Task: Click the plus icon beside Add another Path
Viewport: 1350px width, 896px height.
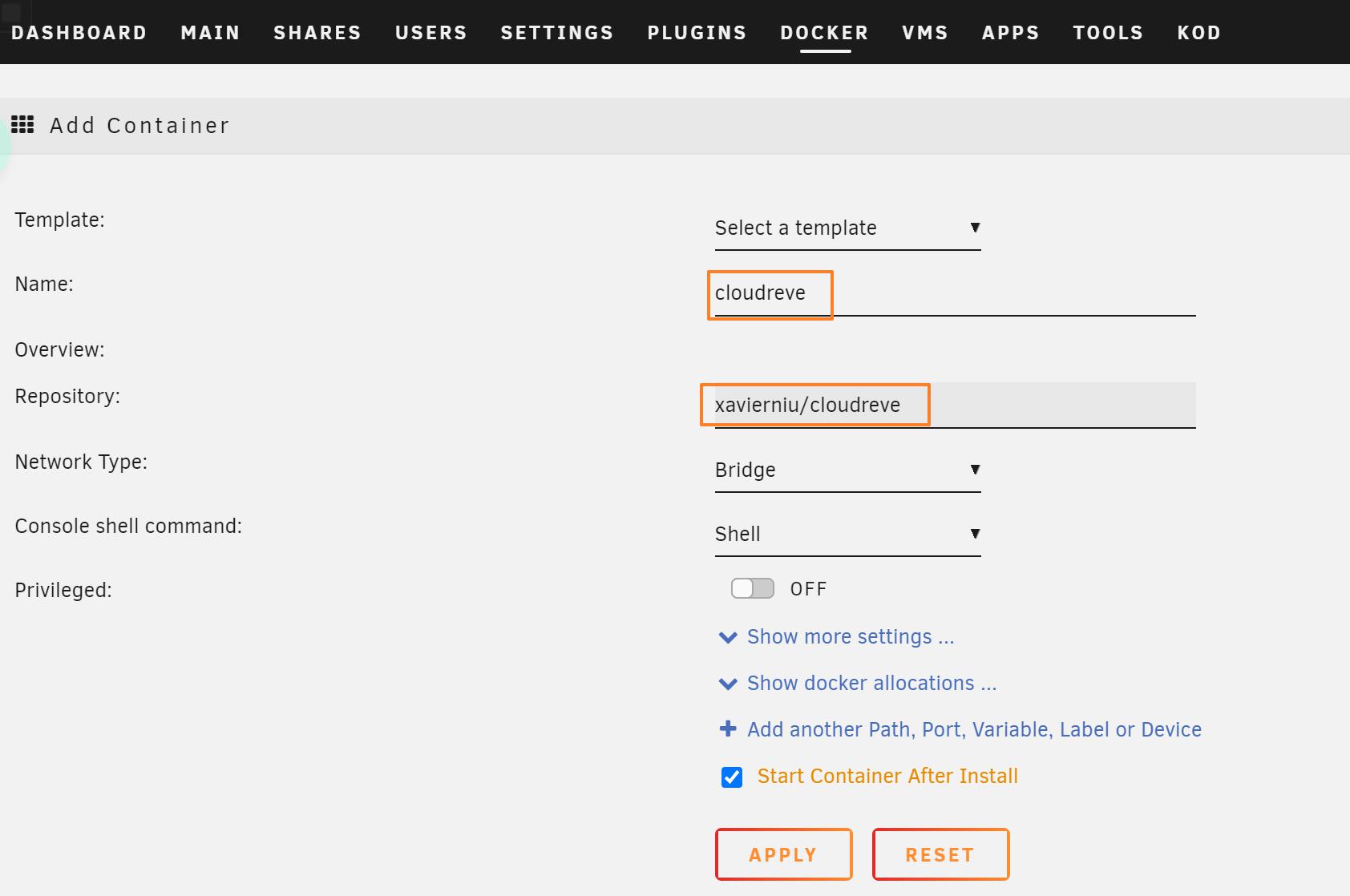Action: (x=728, y=729)
